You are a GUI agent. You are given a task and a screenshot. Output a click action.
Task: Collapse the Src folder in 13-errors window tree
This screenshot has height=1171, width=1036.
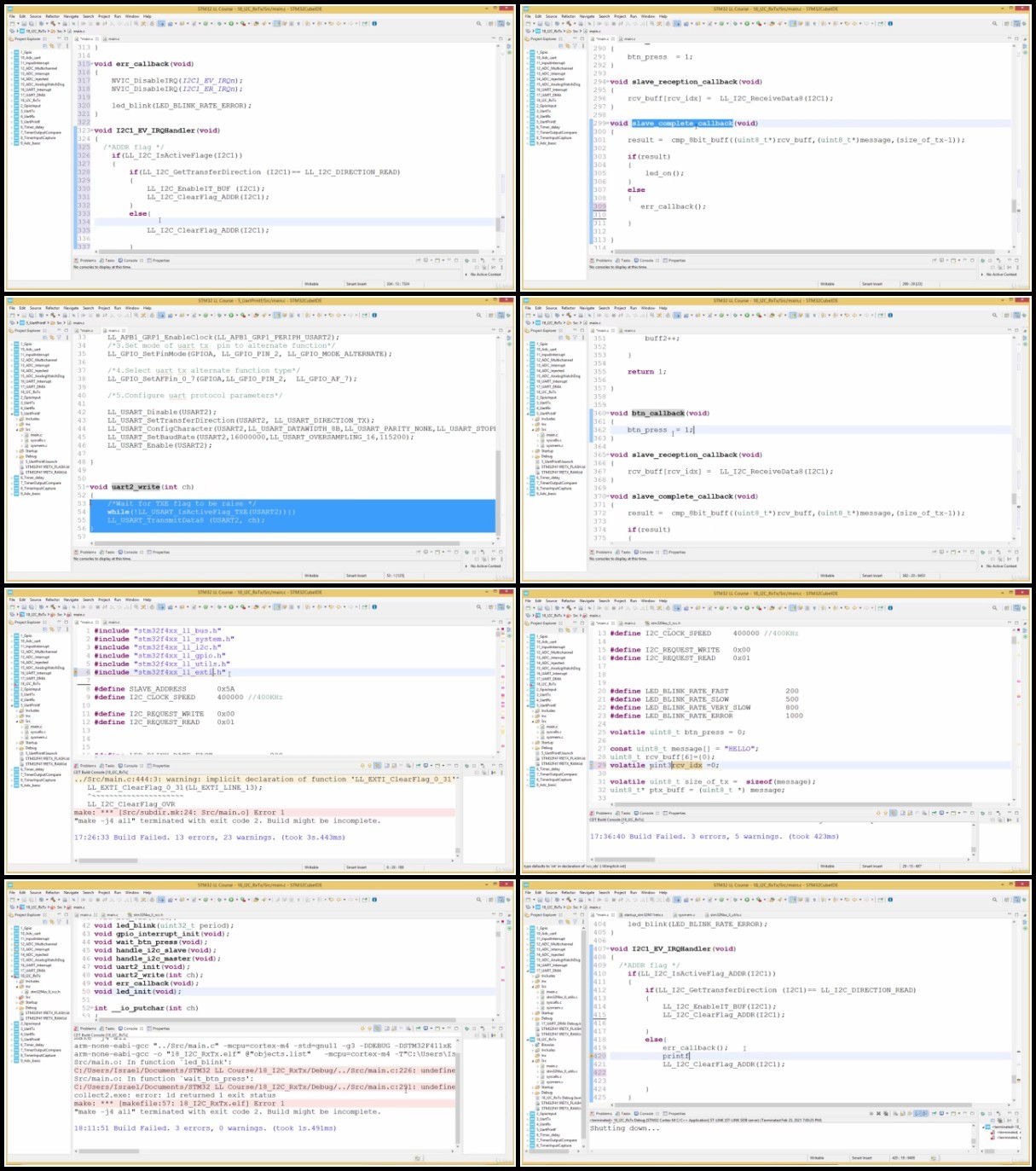17,722
